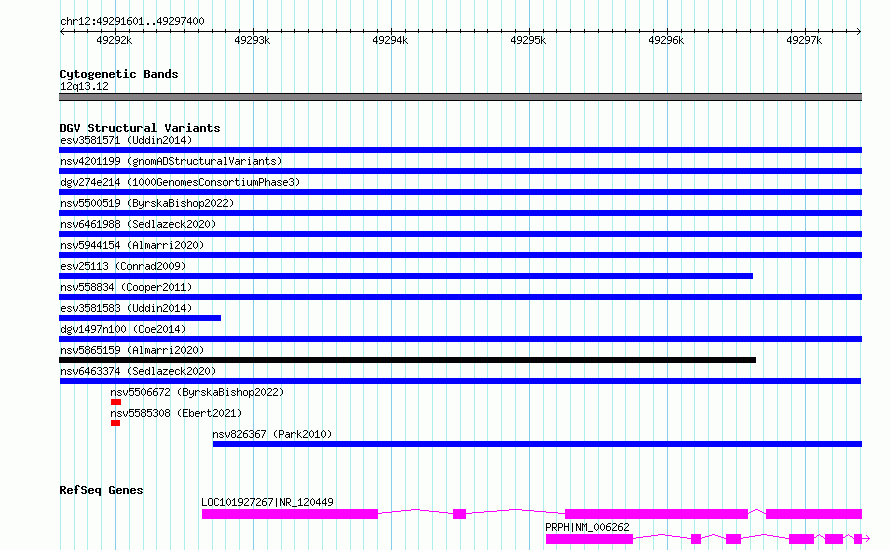The height and width of the screenshot is (550, 890).
Task: Select the nsv4201199 gnomADStructuralVariants label
Action: (171, 161)
